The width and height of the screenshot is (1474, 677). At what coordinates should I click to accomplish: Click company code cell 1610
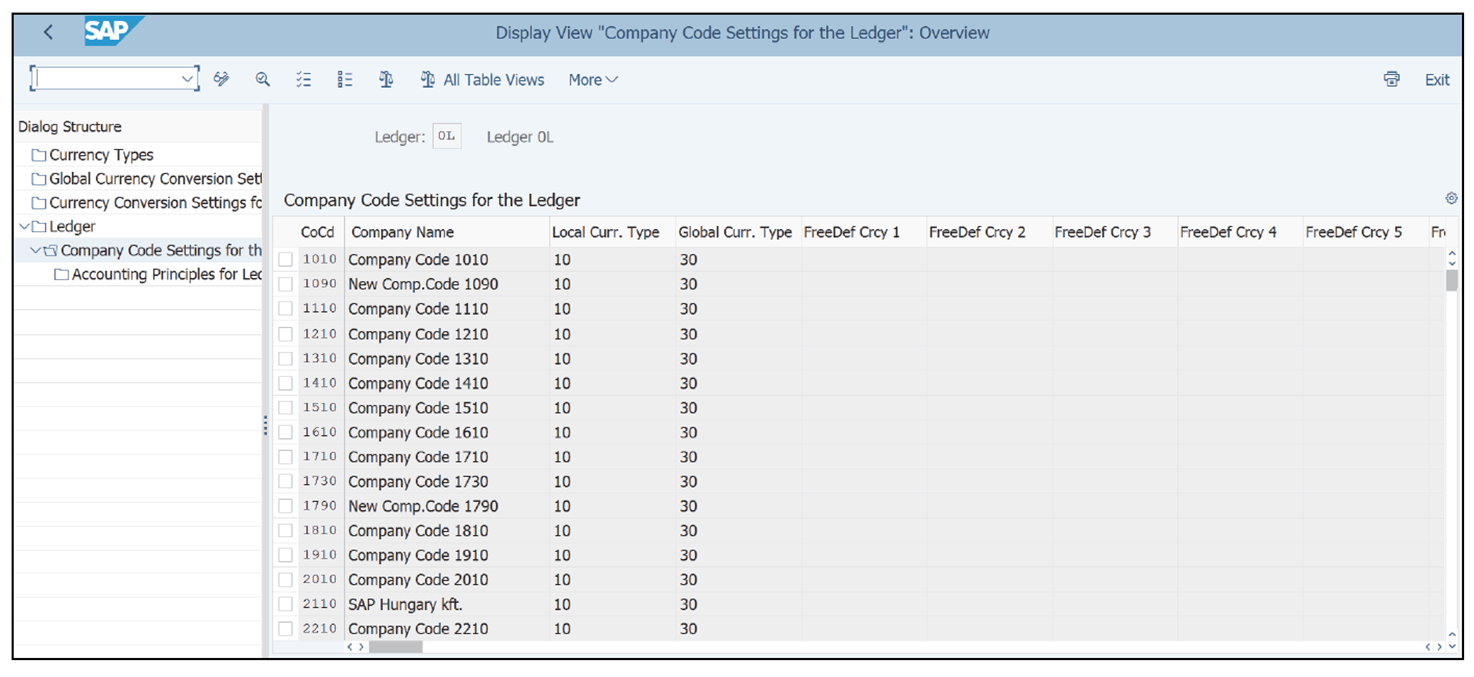click(320, 432)
